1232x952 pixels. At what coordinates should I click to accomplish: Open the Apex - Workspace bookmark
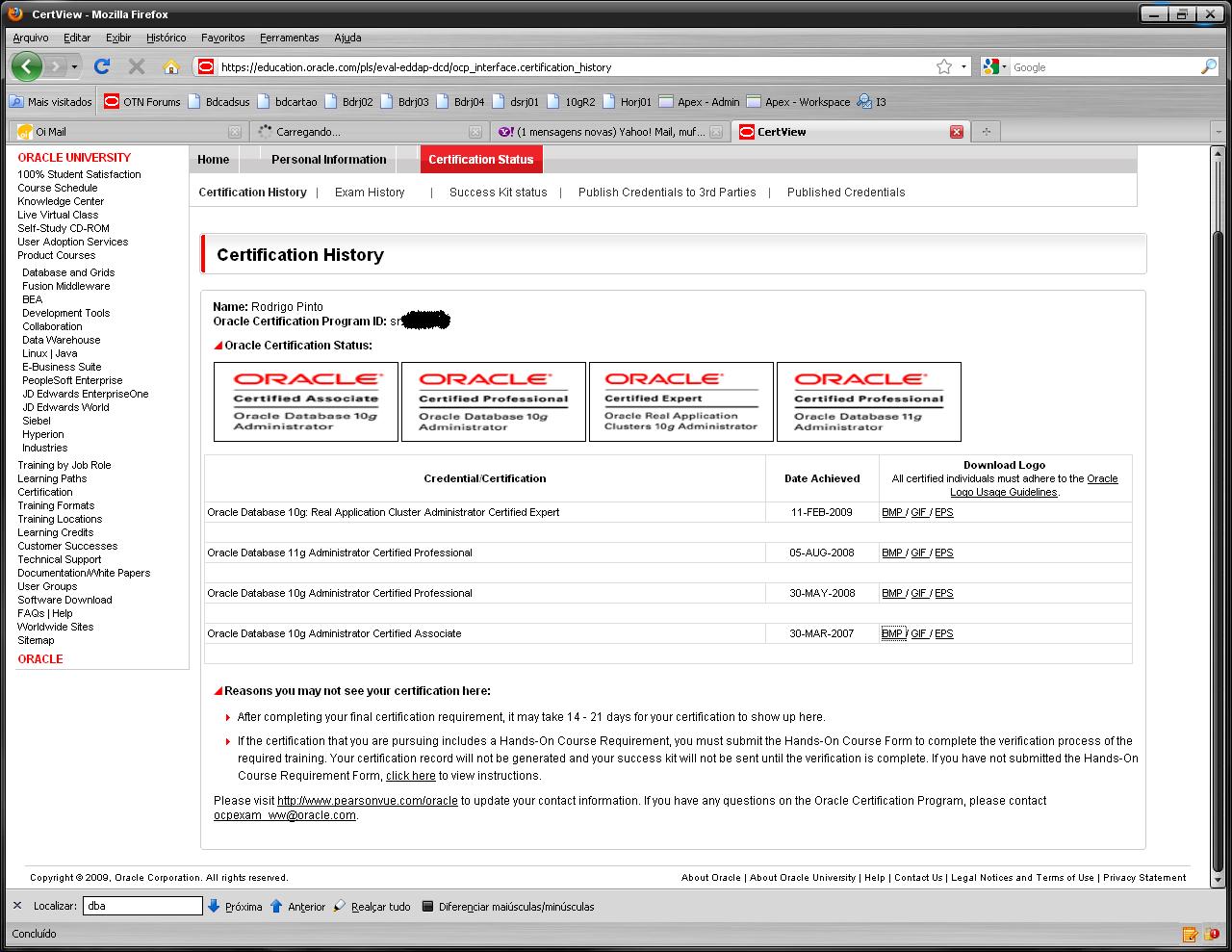pos(799,101)
